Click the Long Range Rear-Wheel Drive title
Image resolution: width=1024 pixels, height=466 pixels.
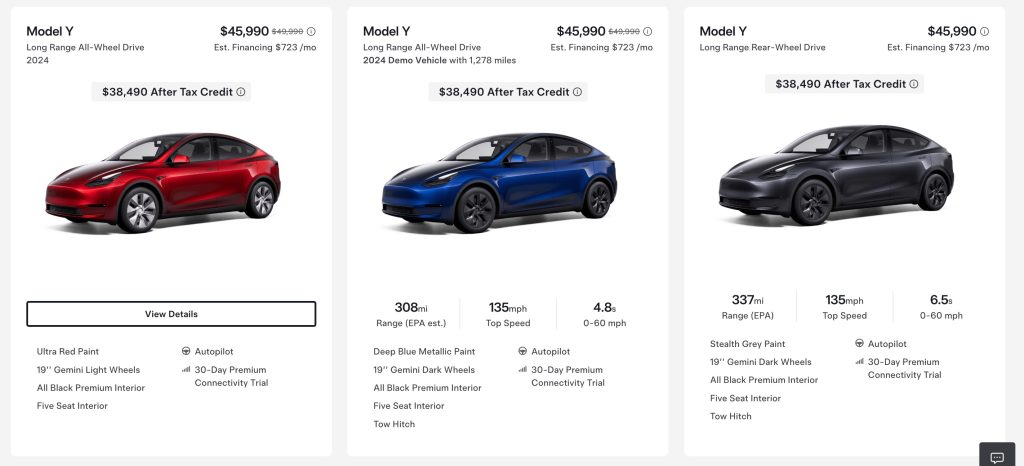tap(762, 47)
